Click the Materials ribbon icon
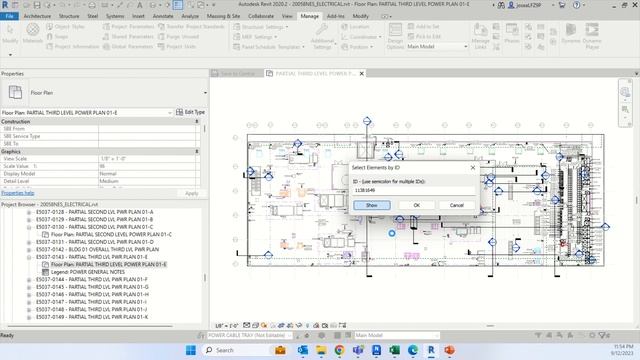The image size is (640, 360). (x=33, y=33)
